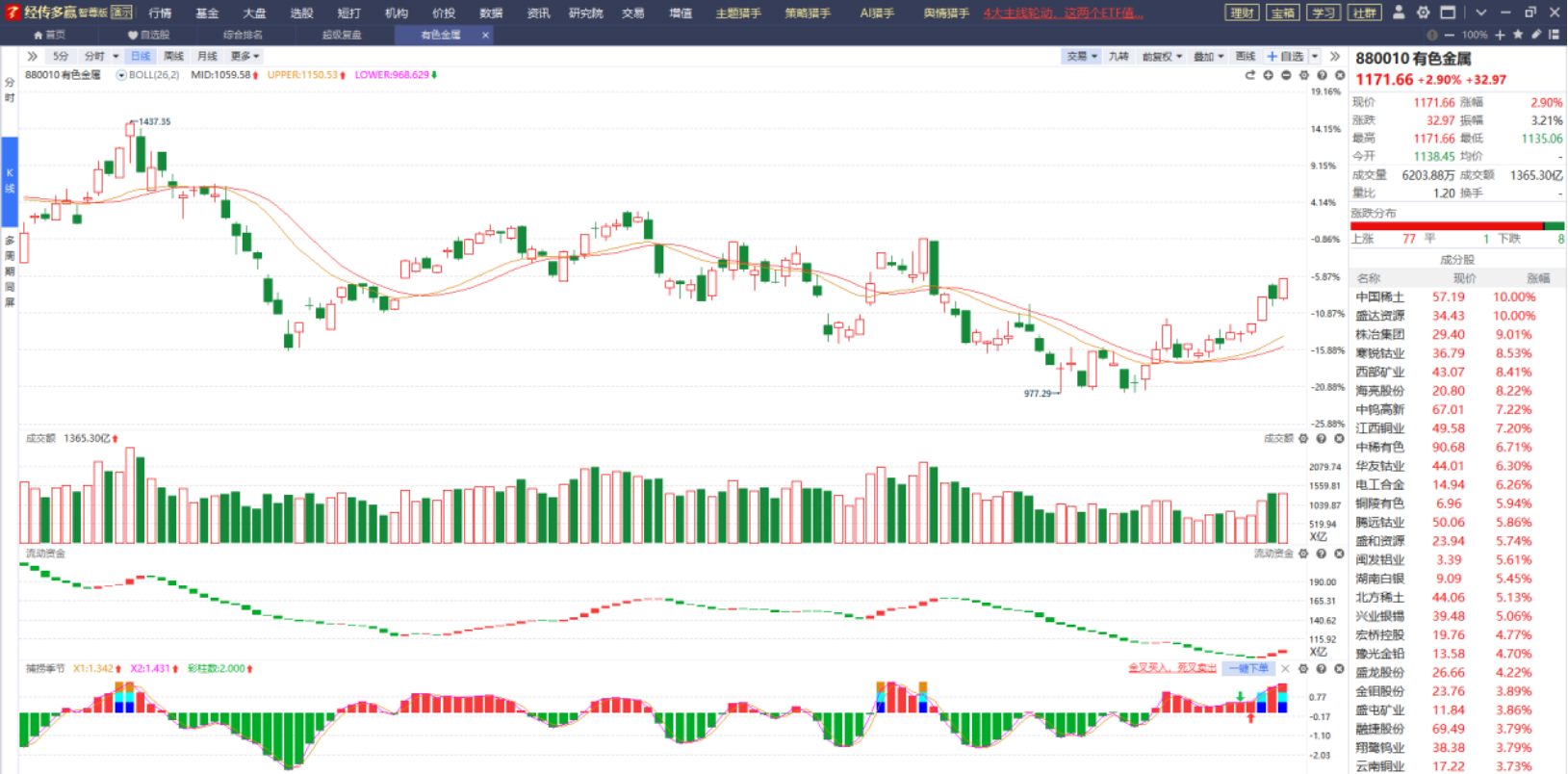This screenshot has height=774, width=1568.
Task: Click the K-chart restore arrow icon
Action: coord(1250,75)
